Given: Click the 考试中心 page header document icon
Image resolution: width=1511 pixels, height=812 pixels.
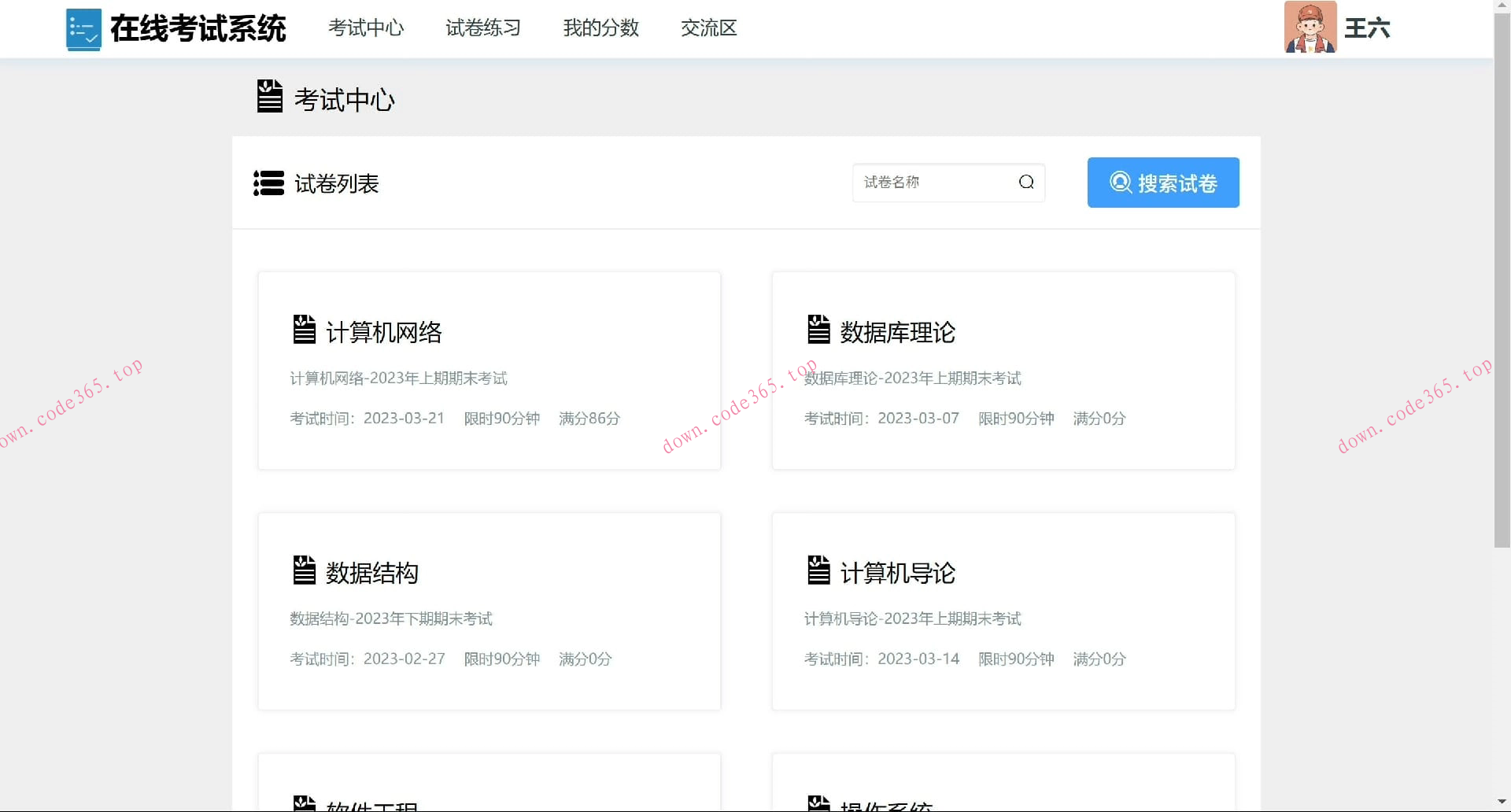Looking at the screenshot, I should pyautogui.click(x=269, y=98).
